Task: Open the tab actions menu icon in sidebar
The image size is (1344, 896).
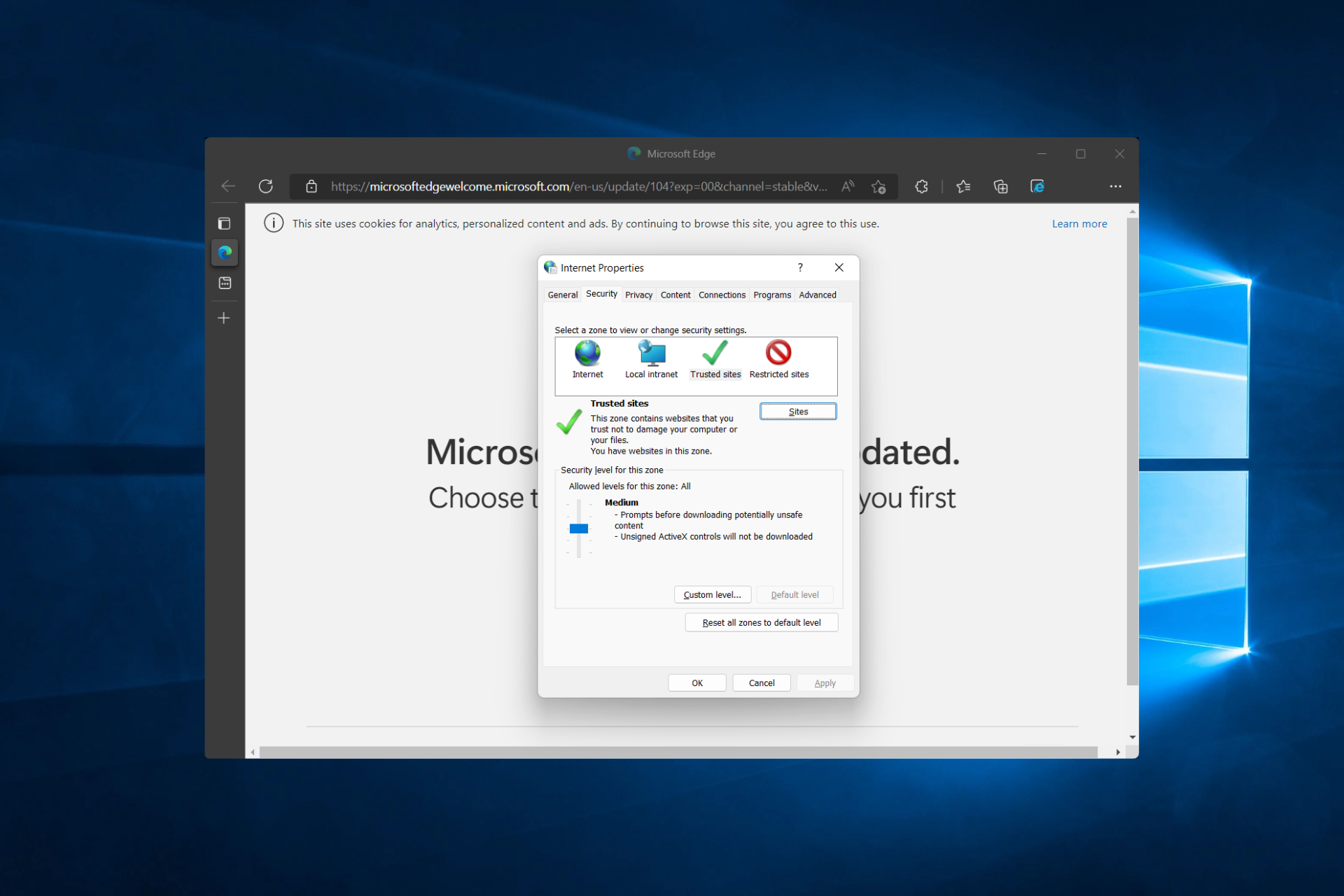Action: 224,223
